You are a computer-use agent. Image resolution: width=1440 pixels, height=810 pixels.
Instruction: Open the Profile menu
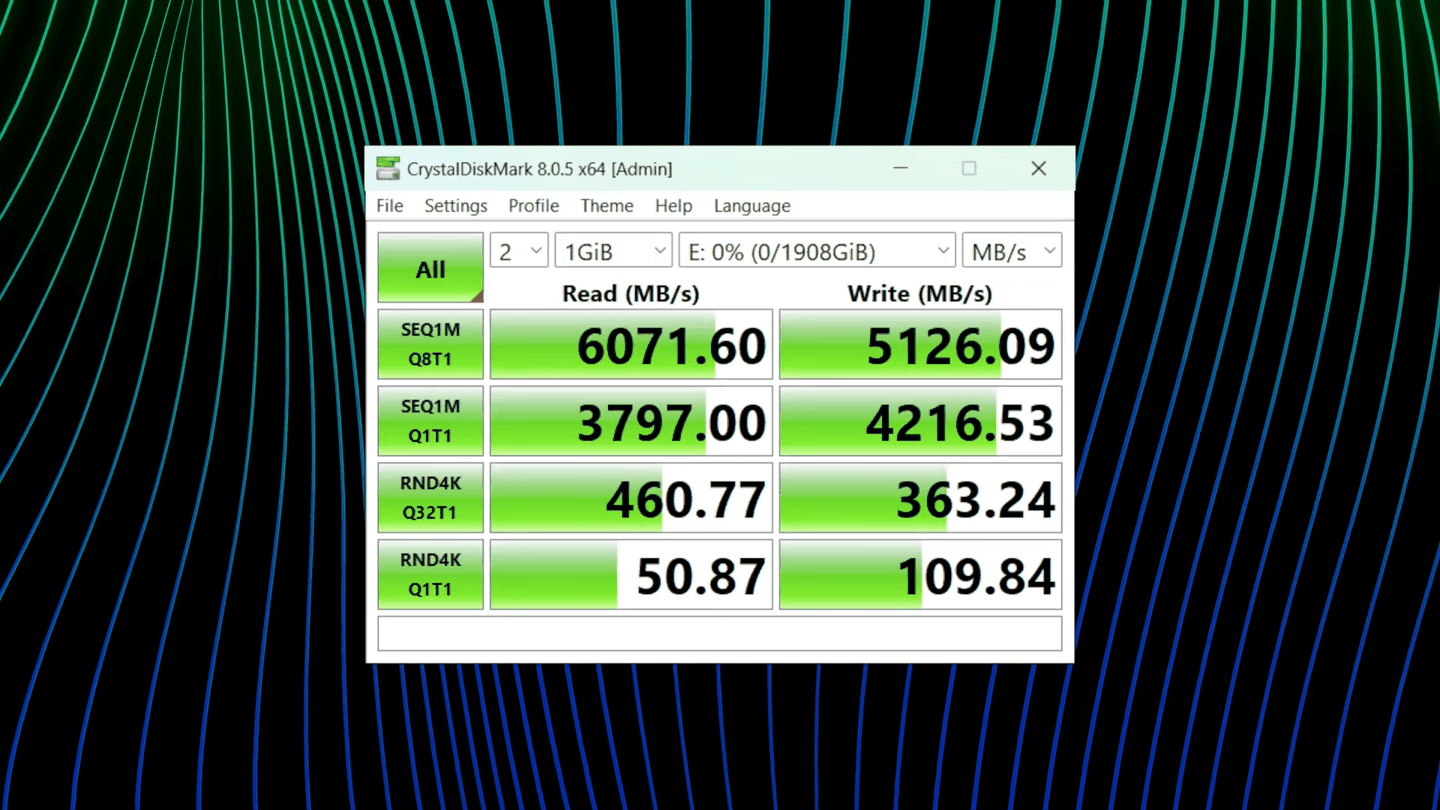[x=533, y=206]
